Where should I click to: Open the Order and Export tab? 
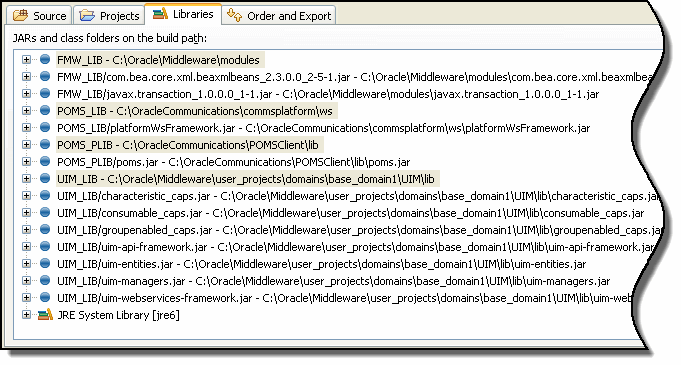pos(279,16)
